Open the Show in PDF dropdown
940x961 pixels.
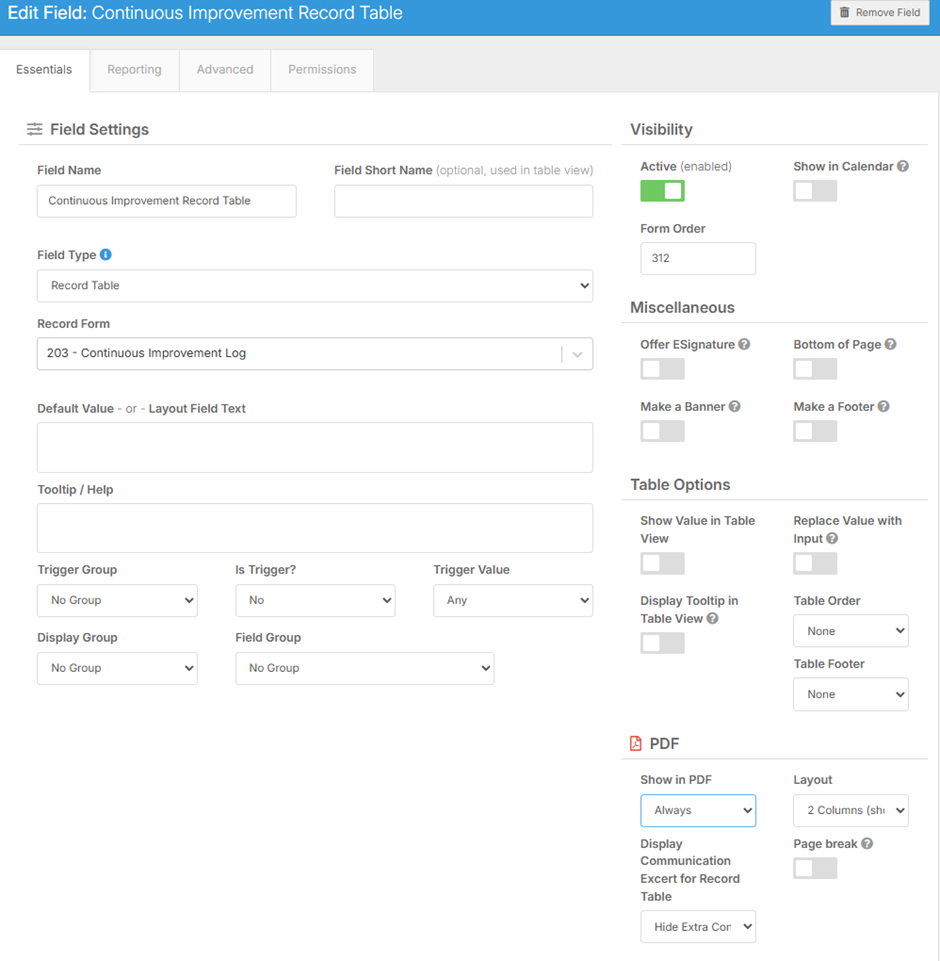coord(698,811)
